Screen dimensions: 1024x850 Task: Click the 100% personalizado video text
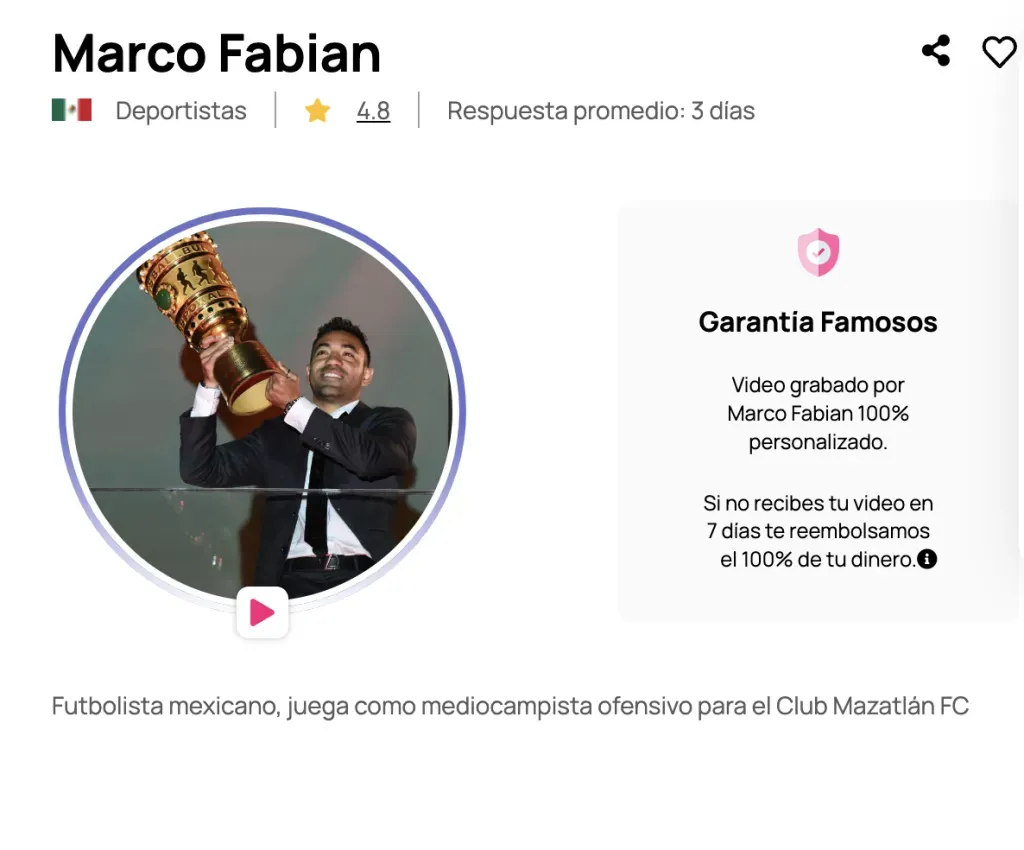[818, 413]
